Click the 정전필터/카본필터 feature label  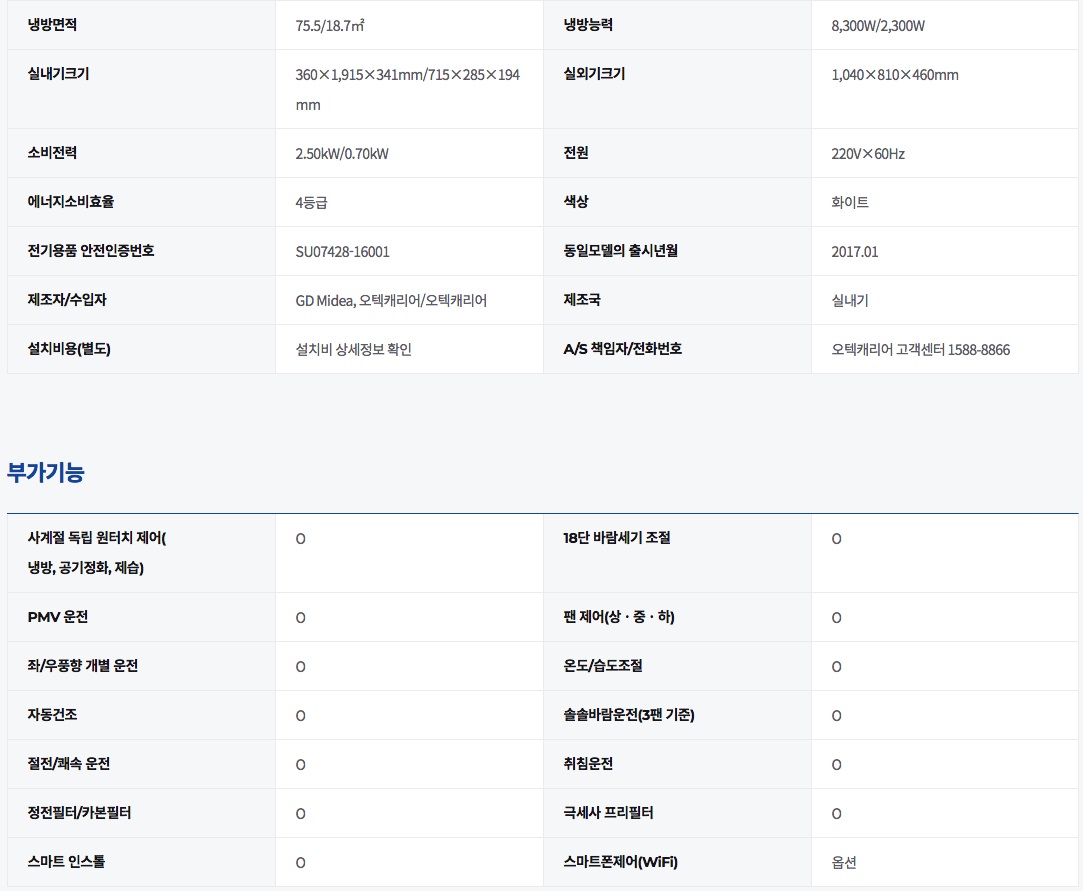pos(79,813)
